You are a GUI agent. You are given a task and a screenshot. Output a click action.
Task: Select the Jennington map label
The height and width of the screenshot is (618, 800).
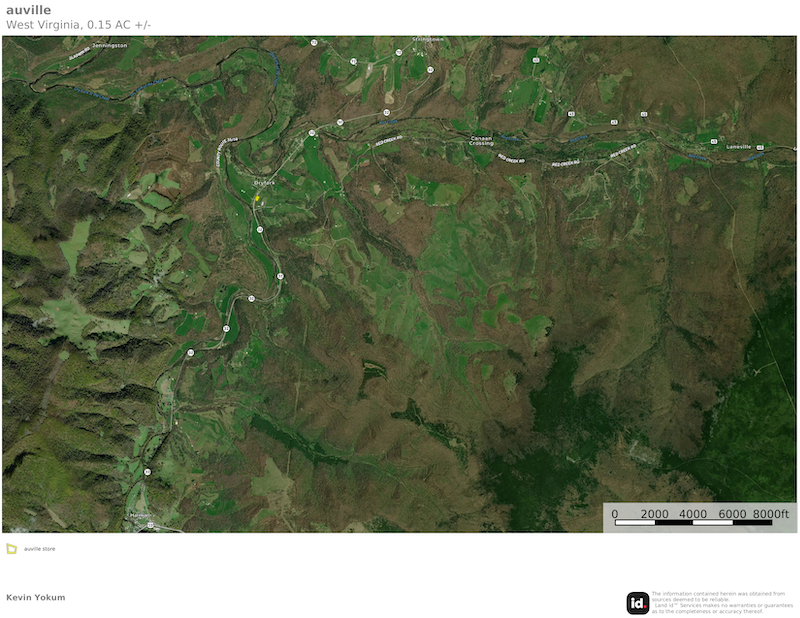coord(109,45)
